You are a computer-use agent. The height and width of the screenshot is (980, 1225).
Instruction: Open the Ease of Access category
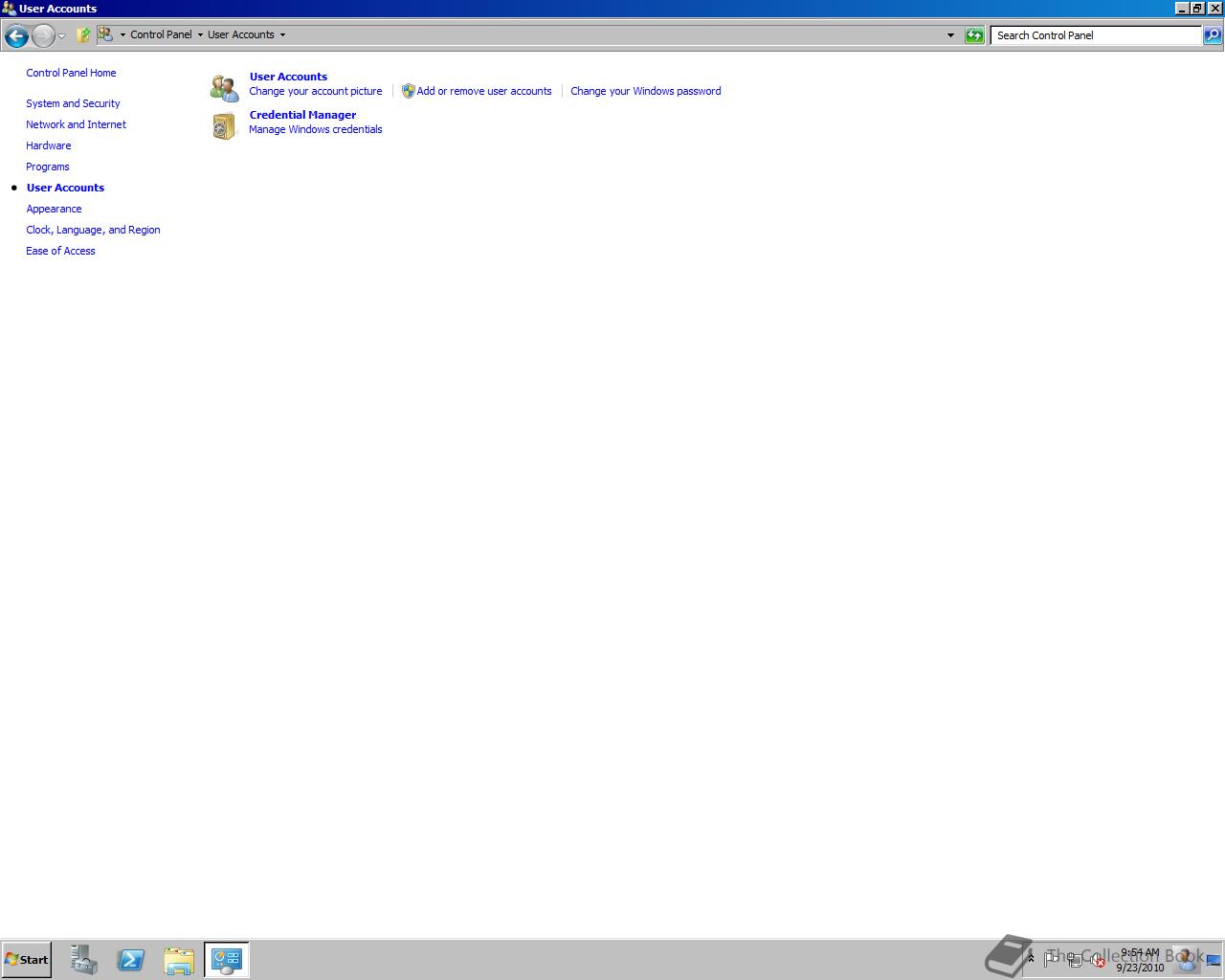point(60,251)
